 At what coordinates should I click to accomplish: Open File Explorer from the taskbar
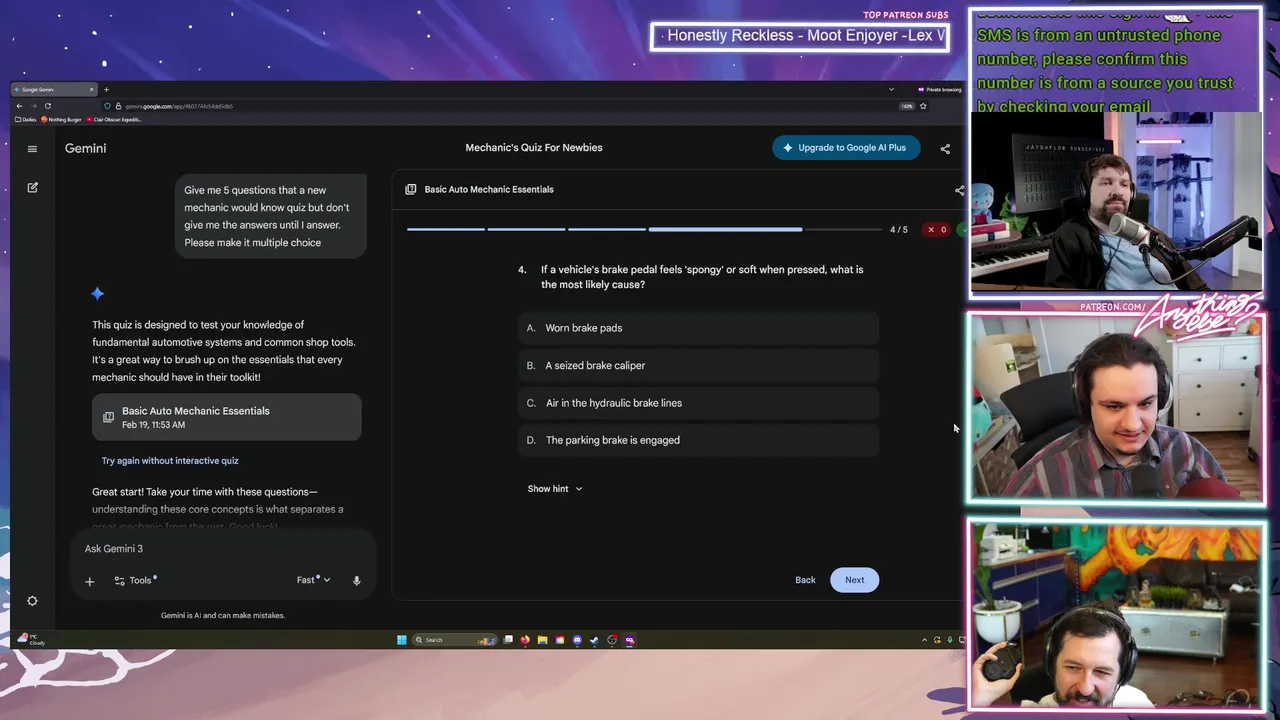click(542, 640)
